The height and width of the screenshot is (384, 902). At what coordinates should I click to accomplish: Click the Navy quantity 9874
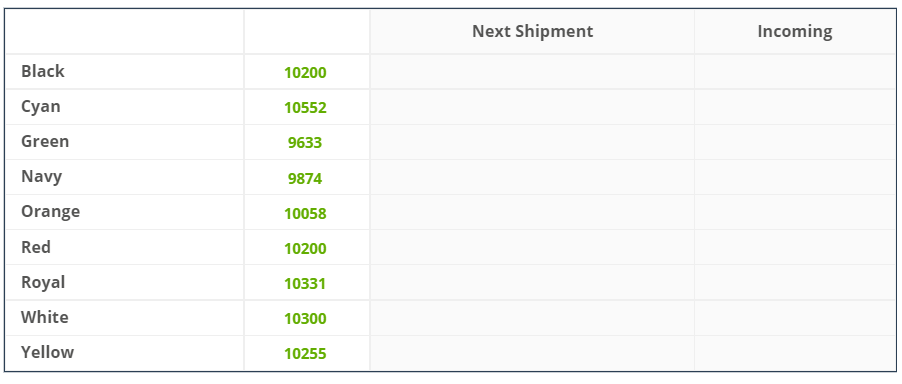[x=305, y=179]
